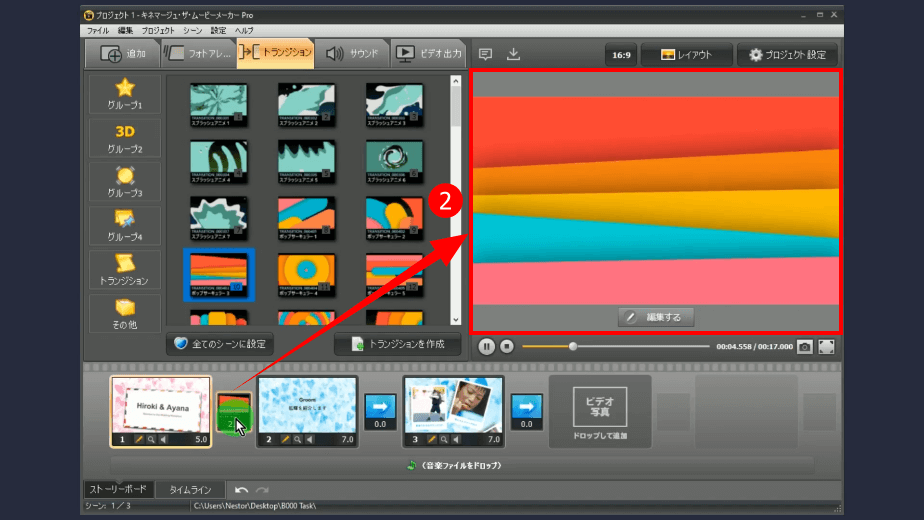Screen dimensions: 924x520
Task: Open the ファイル menu
Action: (x=97, y=31)
